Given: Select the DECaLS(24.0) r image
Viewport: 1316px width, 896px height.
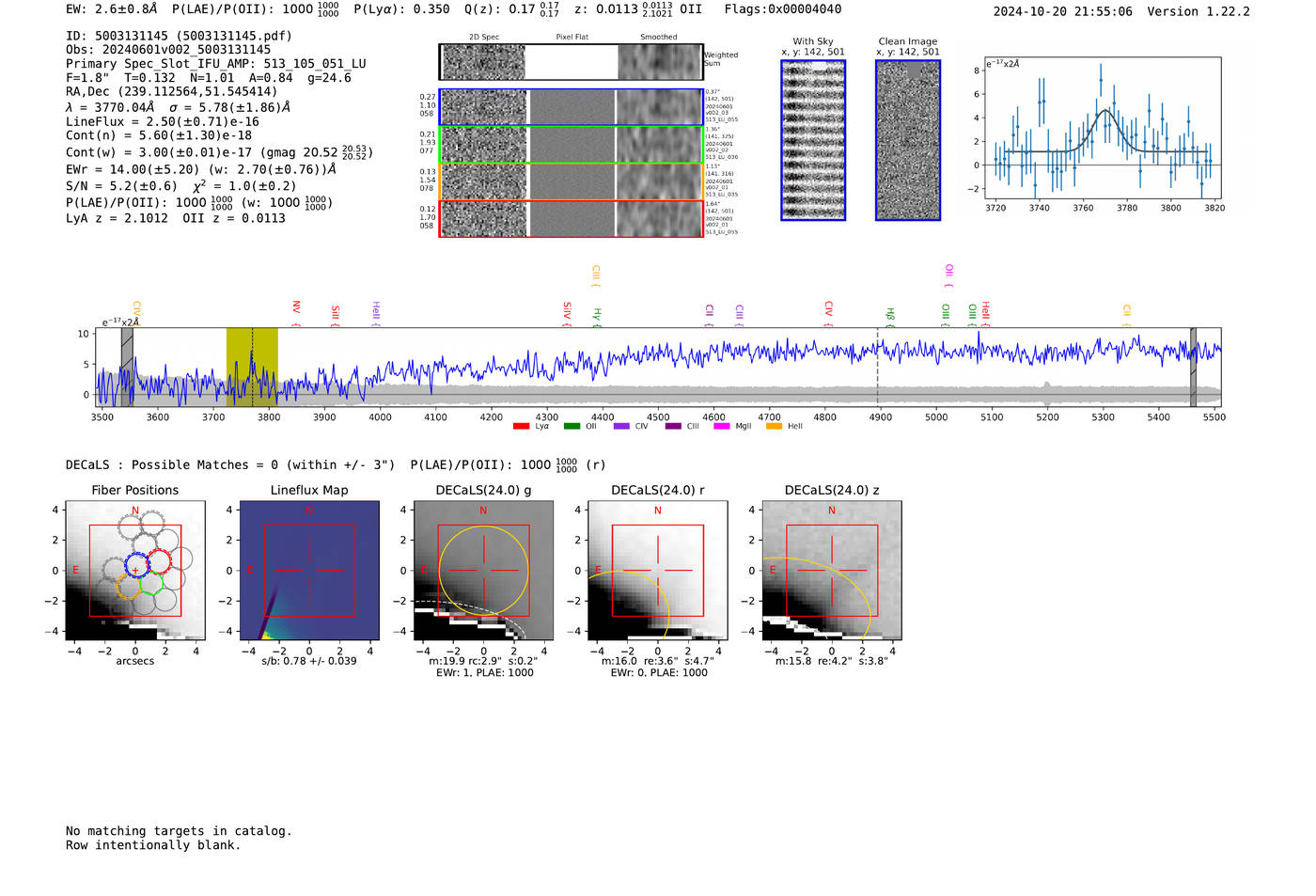Looking at the screenshot, I should click(x=658, y=571).
